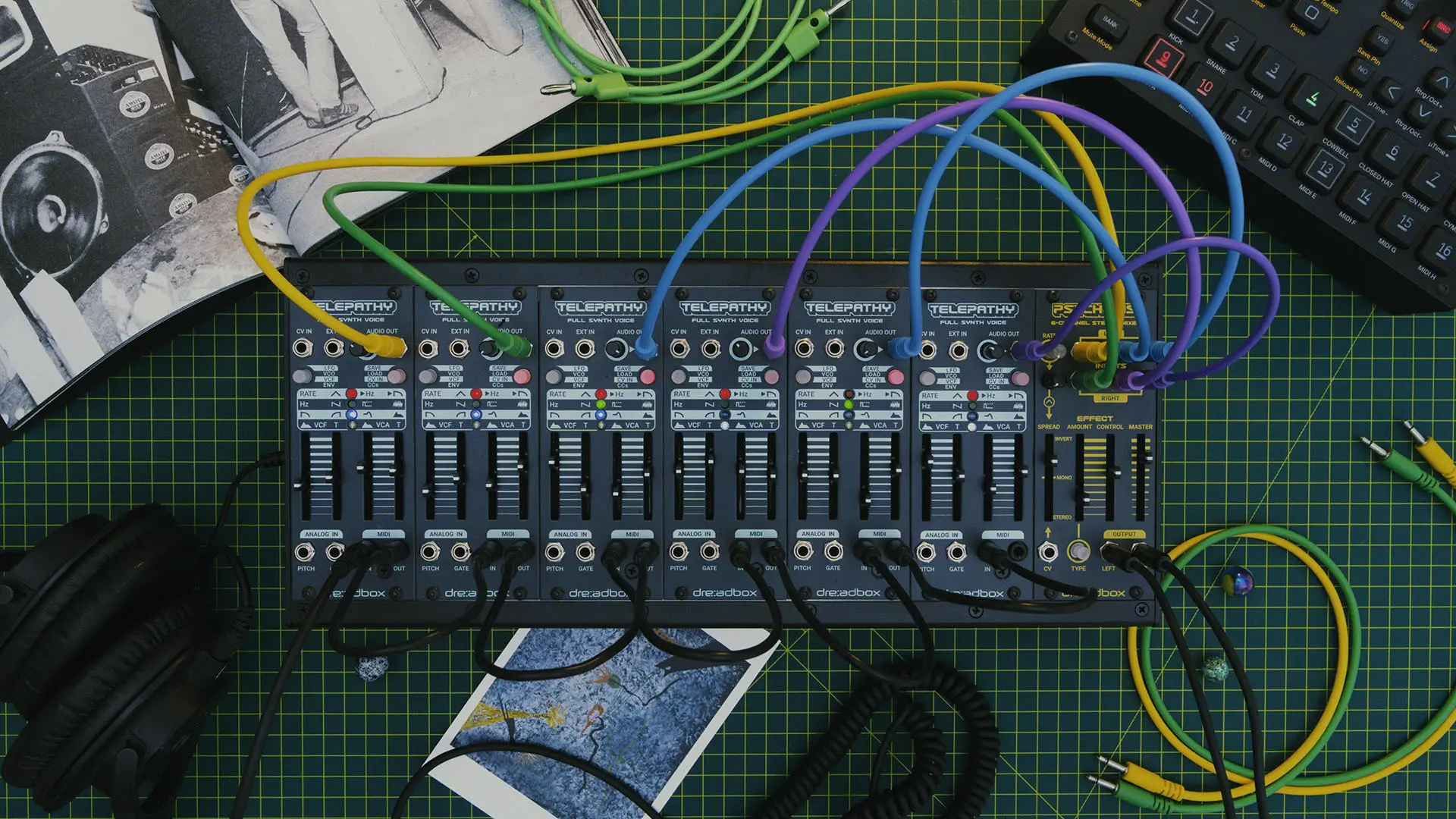Select GATE jack on fifth Telepathy module

point(833,551)
